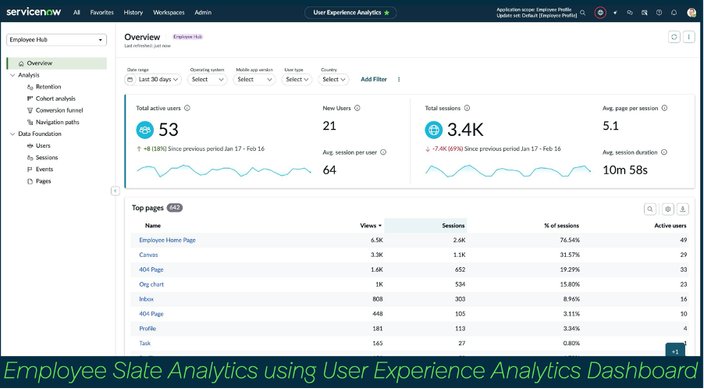Show info for Avg. session duration
The image size is (704, 389).
(x=664, y=152)
